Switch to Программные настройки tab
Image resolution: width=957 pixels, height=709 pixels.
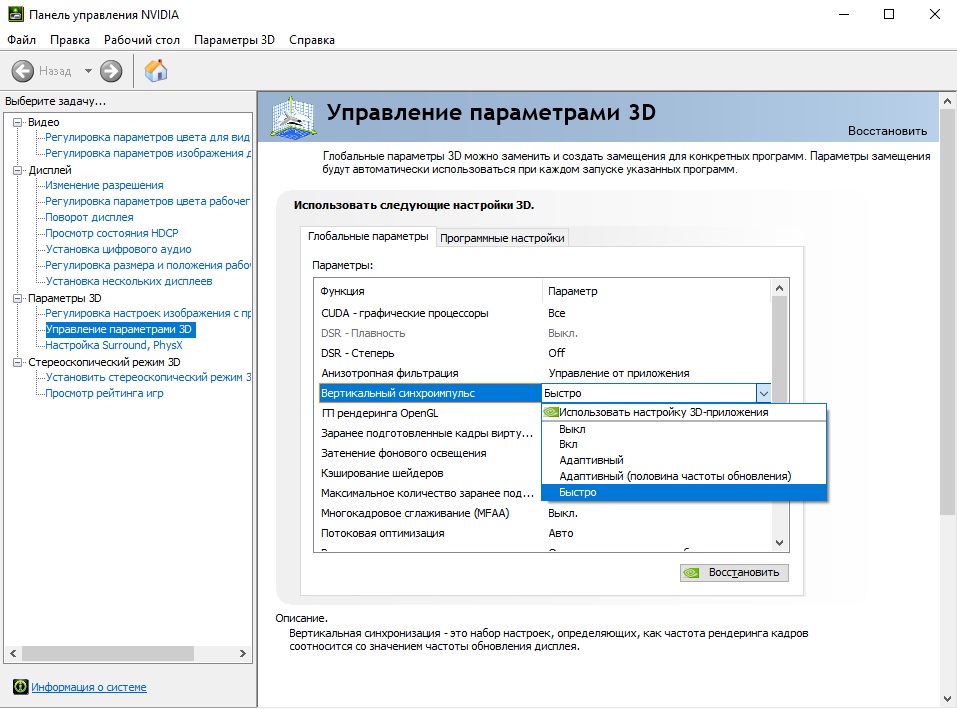502,238
